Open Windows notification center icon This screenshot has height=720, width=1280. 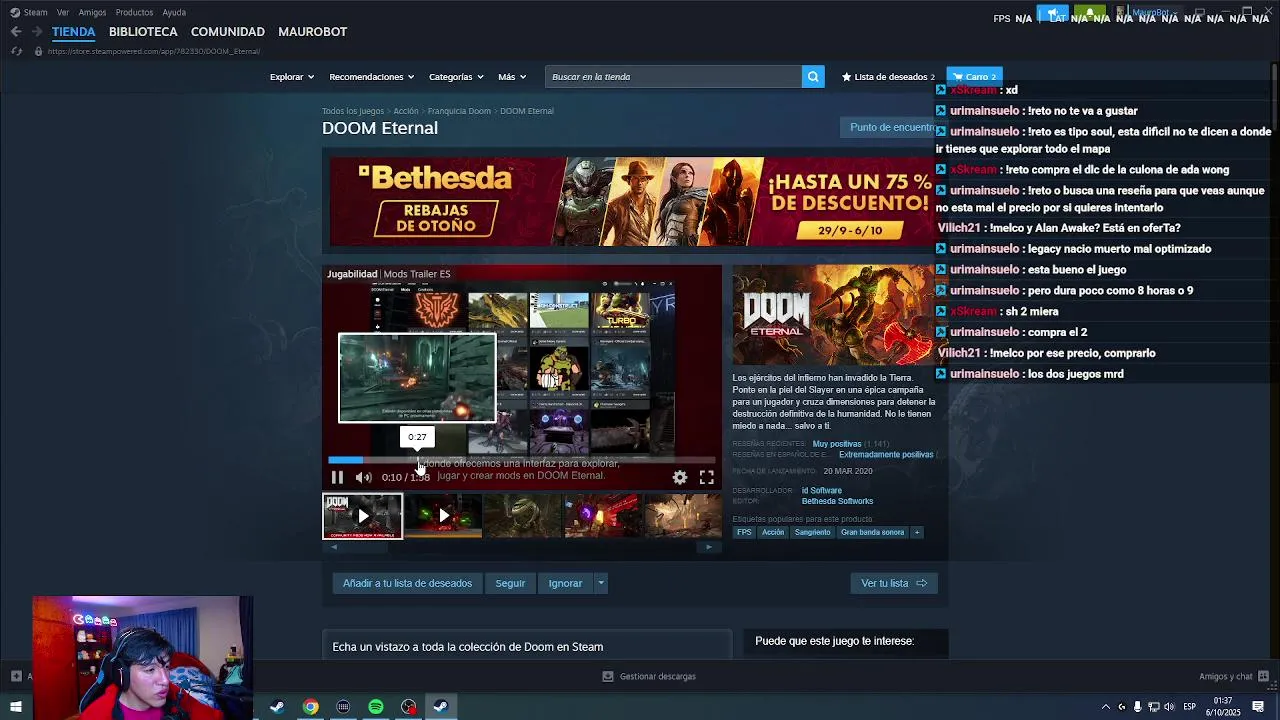tap(1258, 707)
